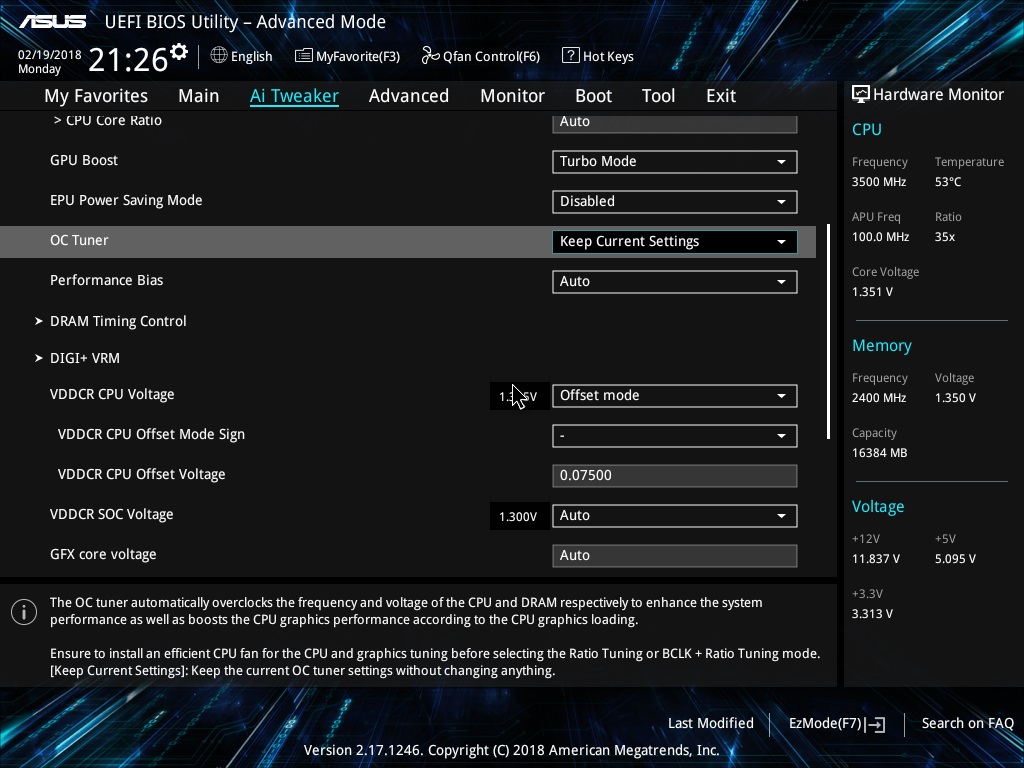Switch to Advanced tab

coord(409,96)
